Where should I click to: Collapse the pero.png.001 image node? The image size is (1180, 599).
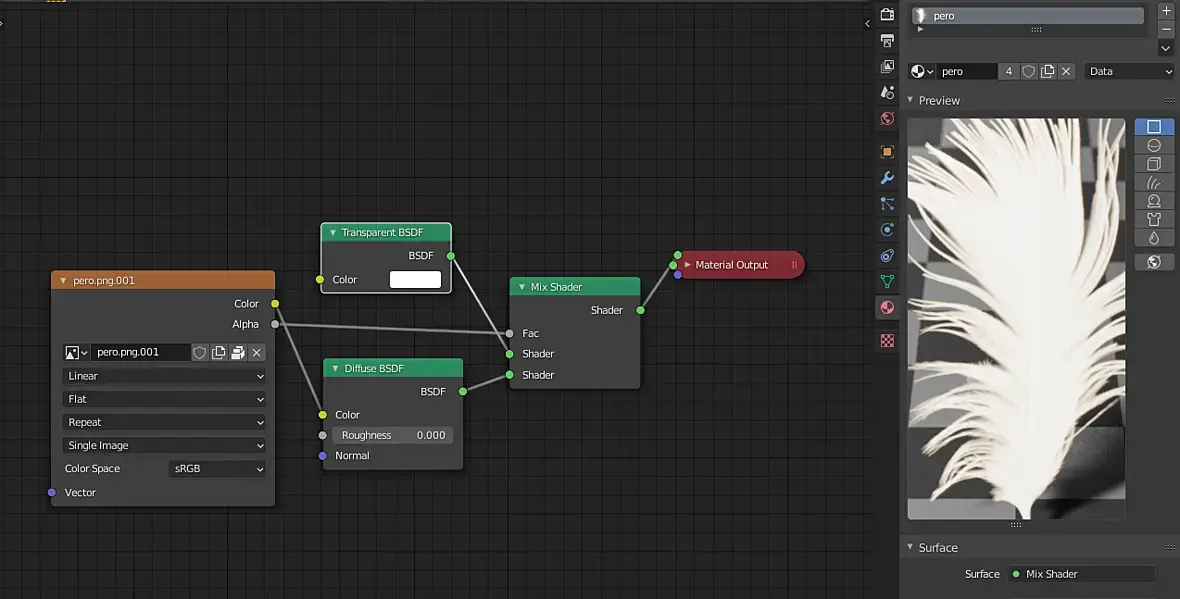63,281
